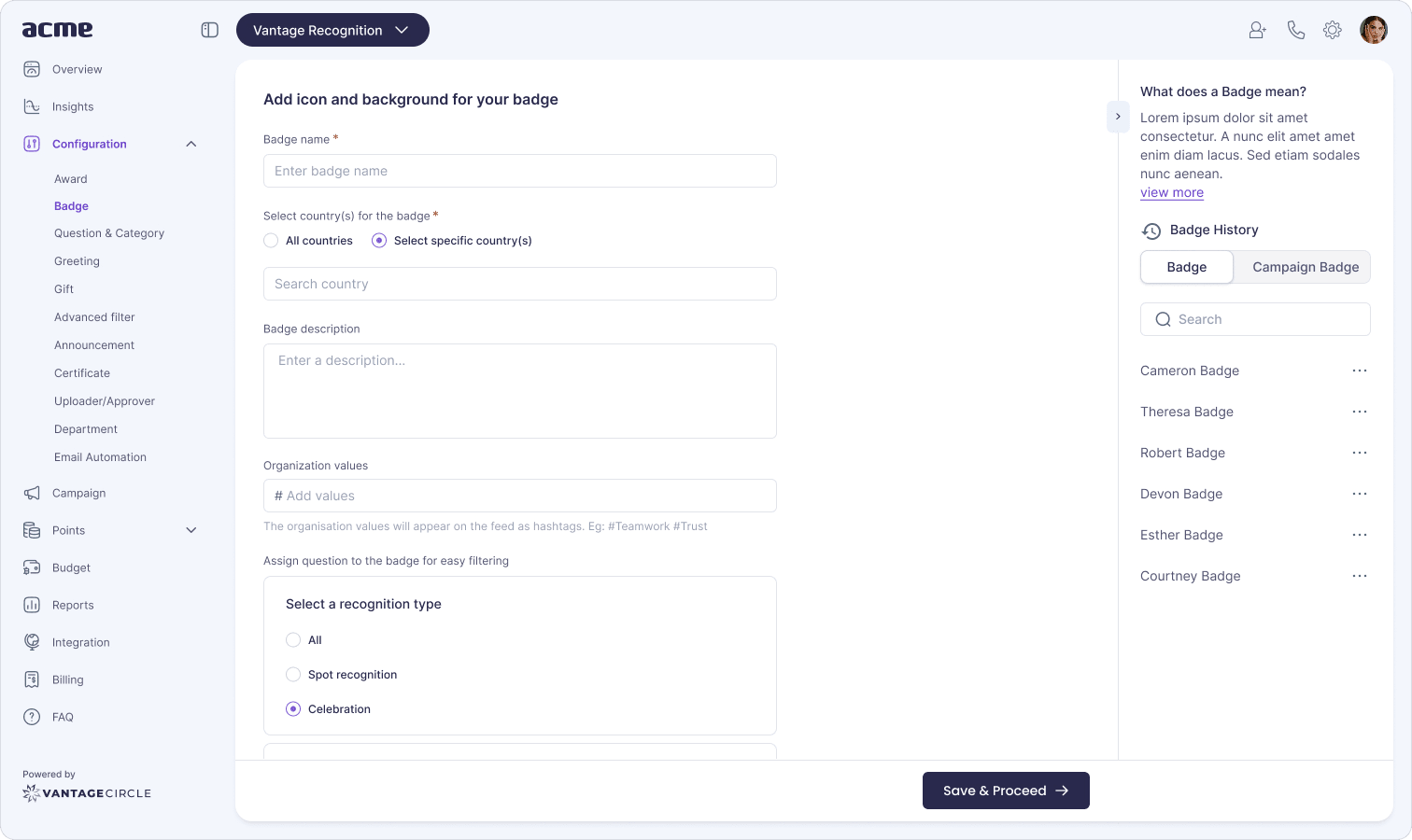Viewport: 1412px width, 840px height.
Task: Expand the Points menu
Action: pyautogui.click(x=191, y=530)
